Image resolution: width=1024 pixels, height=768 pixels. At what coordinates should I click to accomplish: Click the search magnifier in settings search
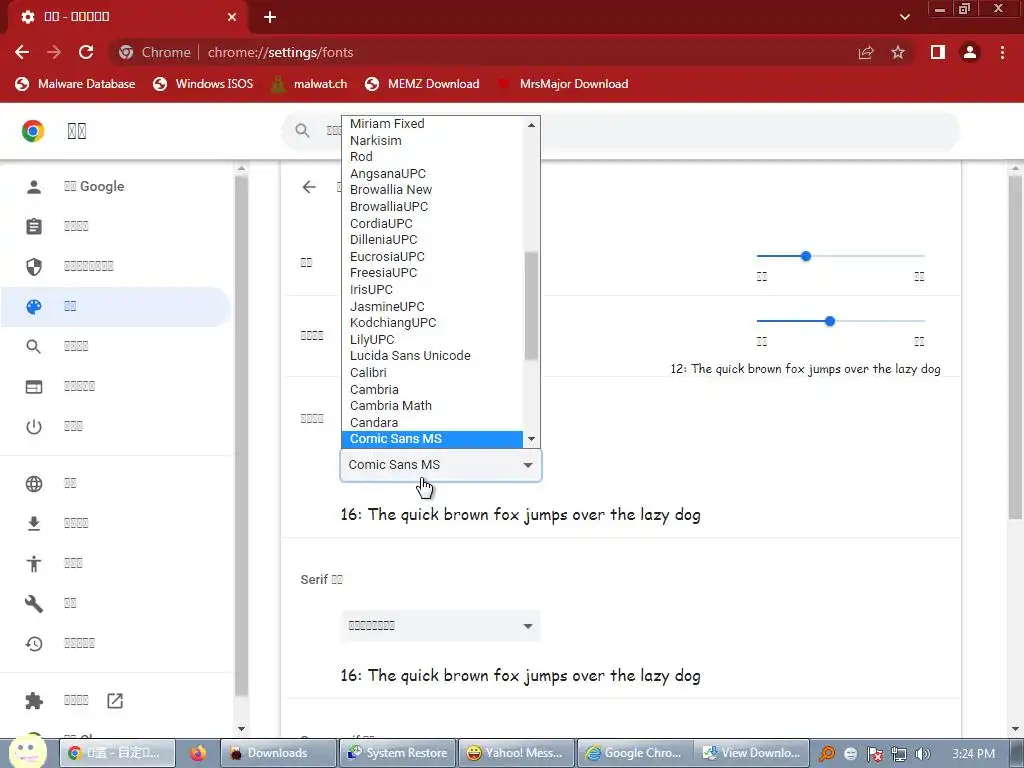tap(302, 131)
